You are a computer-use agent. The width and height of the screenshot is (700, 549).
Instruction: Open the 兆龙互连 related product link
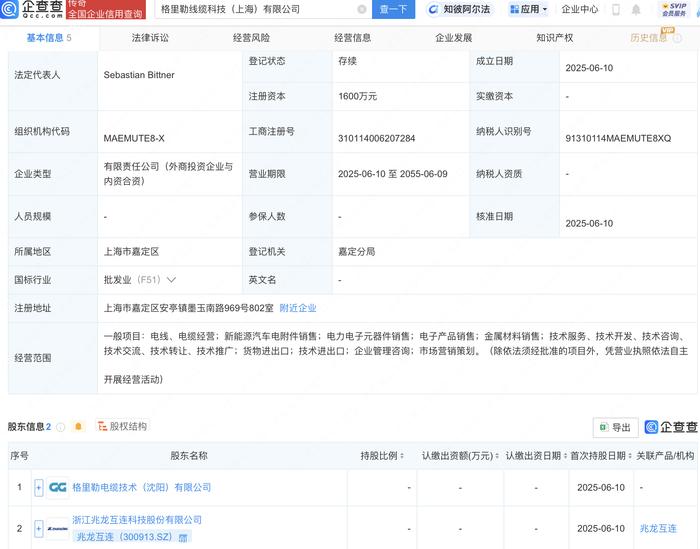(658, 529)
